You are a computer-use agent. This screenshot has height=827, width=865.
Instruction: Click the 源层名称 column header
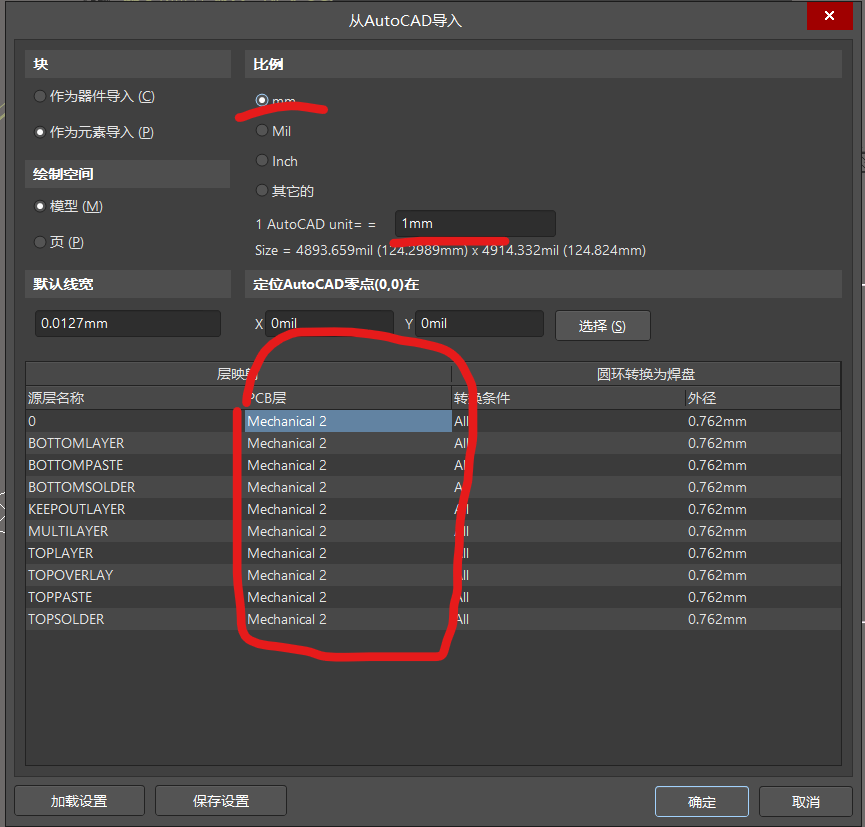tap(135, 398)
